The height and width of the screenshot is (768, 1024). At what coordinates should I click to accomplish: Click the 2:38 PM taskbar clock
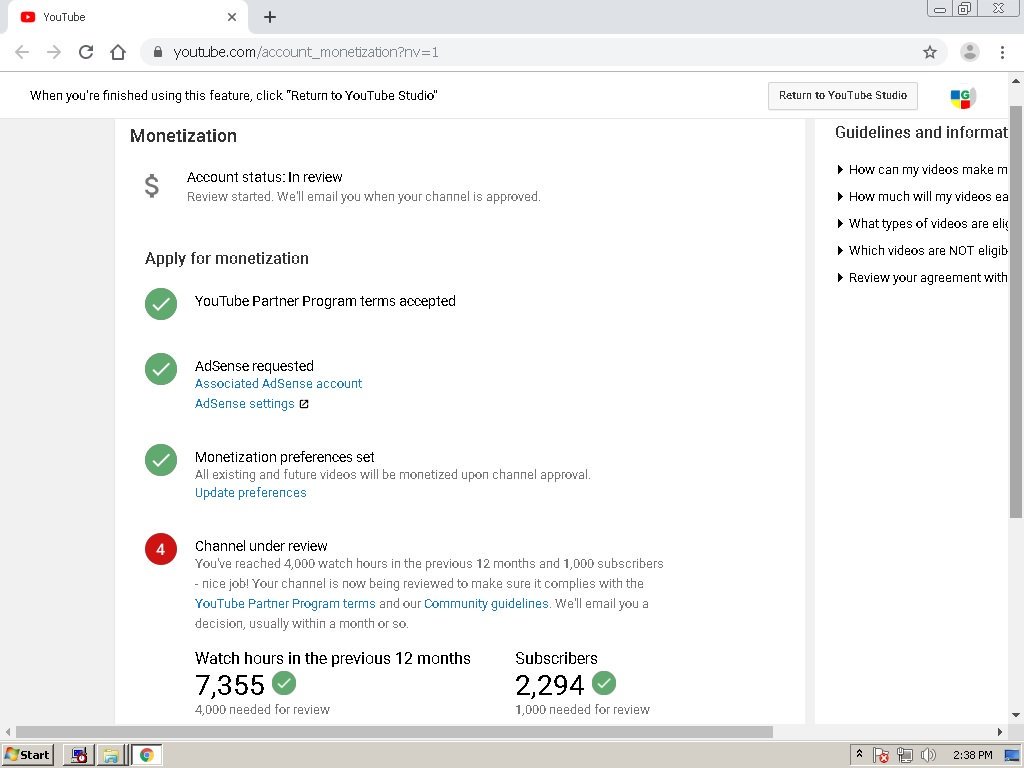pos(972,755)
